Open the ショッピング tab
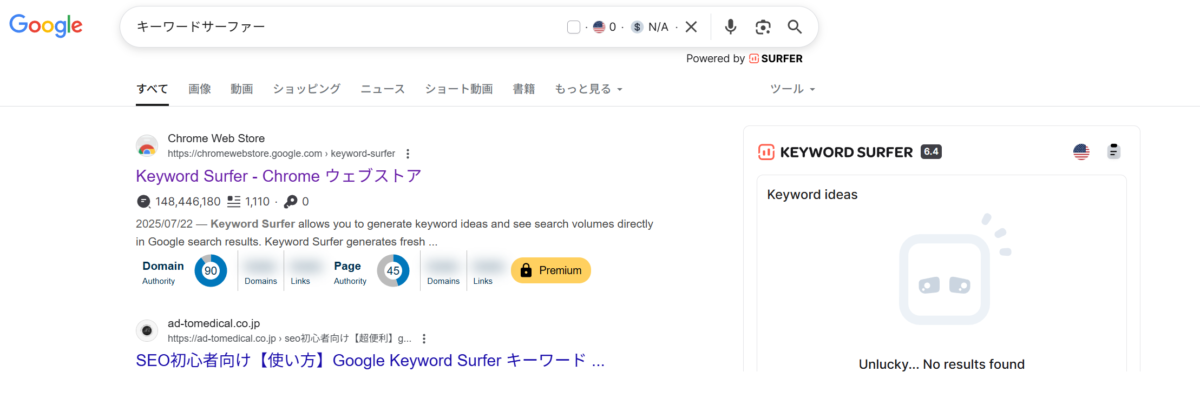This screenshot has height=405, width=1200. (x=307, y=89)
